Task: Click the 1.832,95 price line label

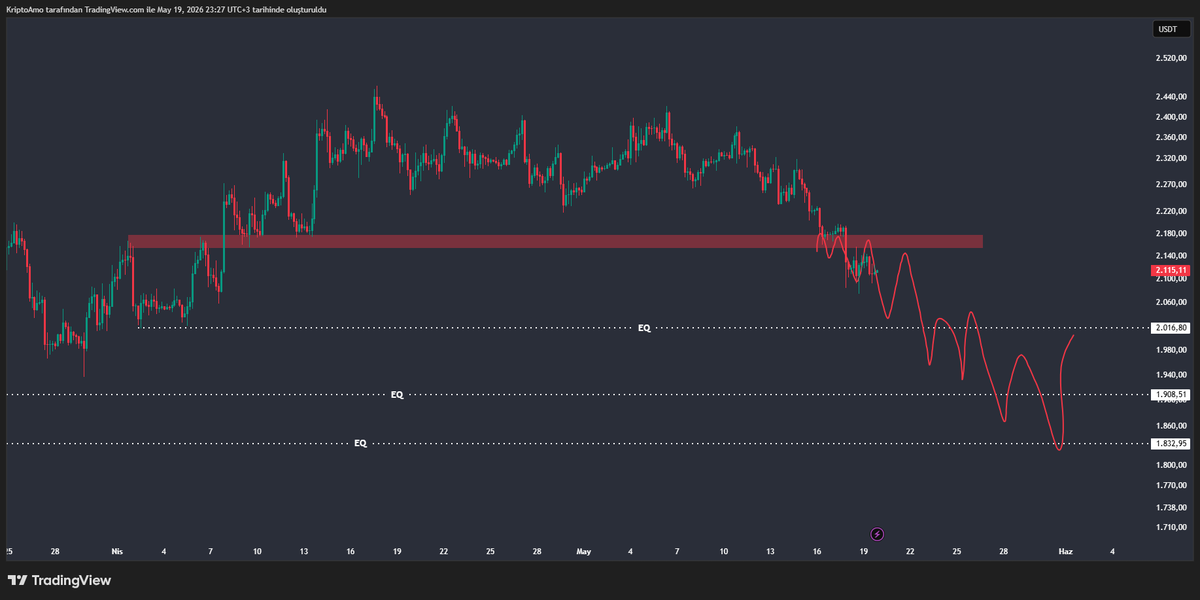Action: click(1171, 443)
